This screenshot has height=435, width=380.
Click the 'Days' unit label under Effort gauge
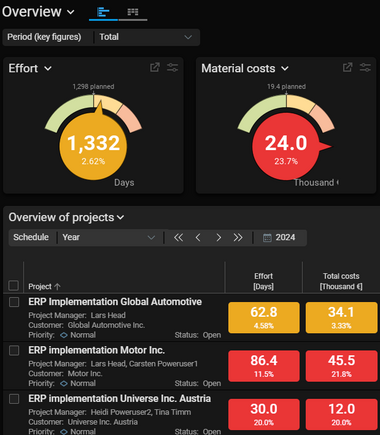pyautogui.click(x=124, y=183)
